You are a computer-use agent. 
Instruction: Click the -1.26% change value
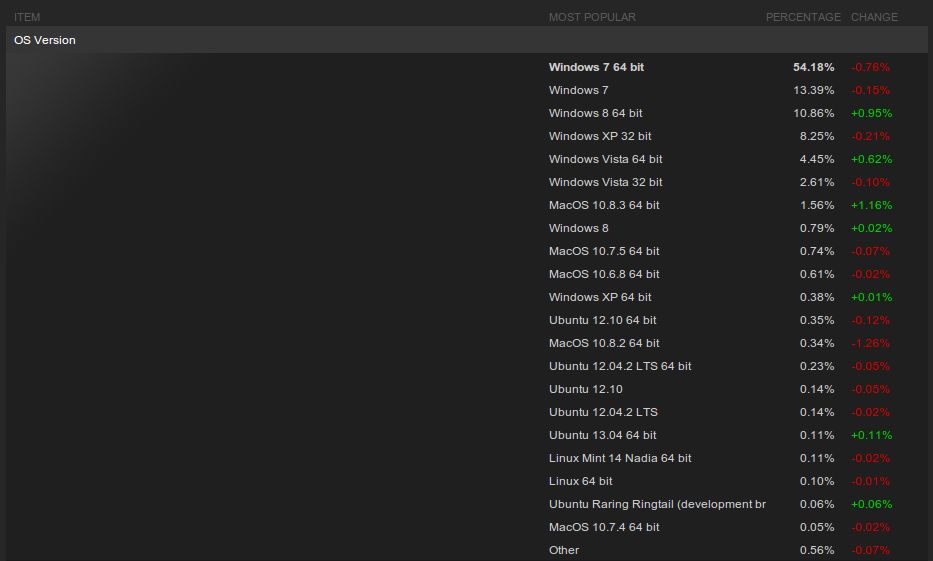[871, 343]
